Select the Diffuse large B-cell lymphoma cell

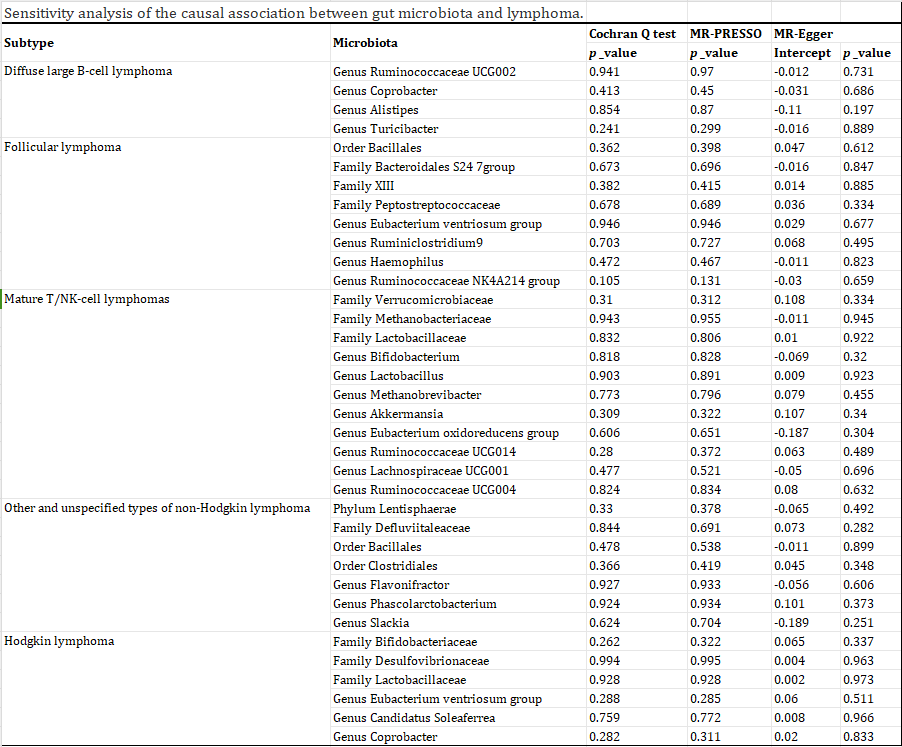[88, 72]
